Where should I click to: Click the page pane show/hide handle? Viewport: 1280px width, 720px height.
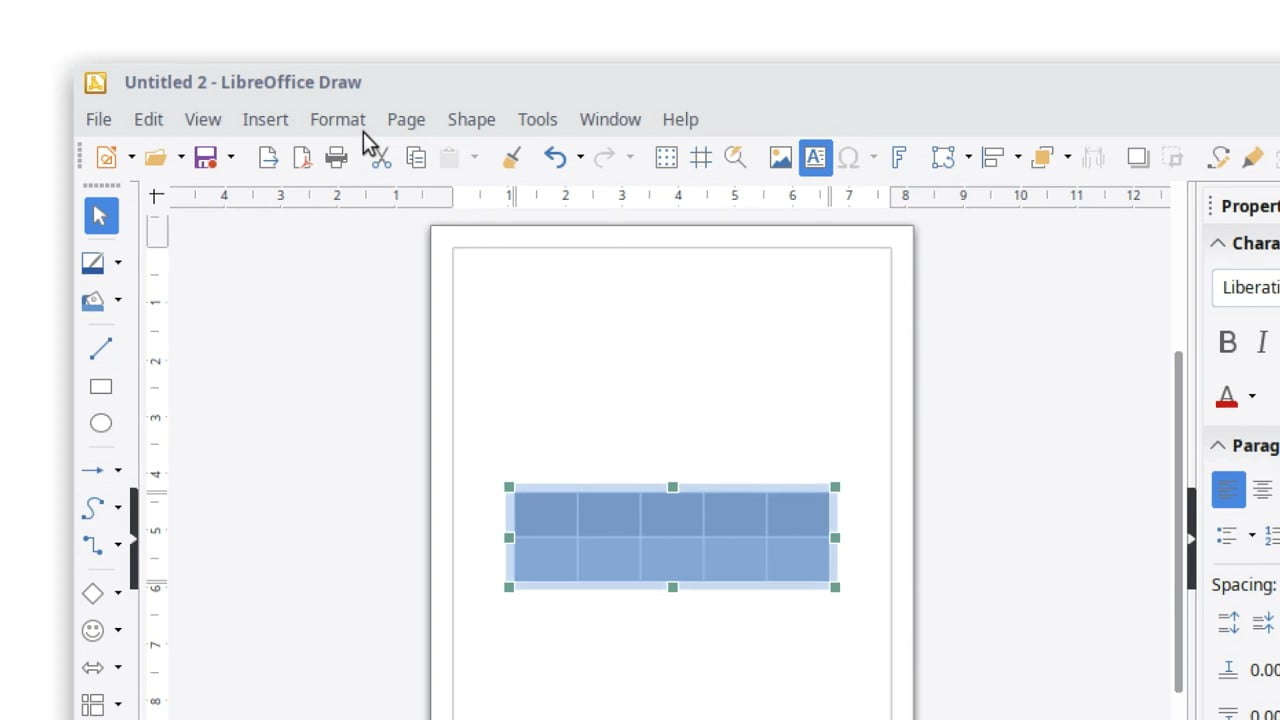coord(134,538)
